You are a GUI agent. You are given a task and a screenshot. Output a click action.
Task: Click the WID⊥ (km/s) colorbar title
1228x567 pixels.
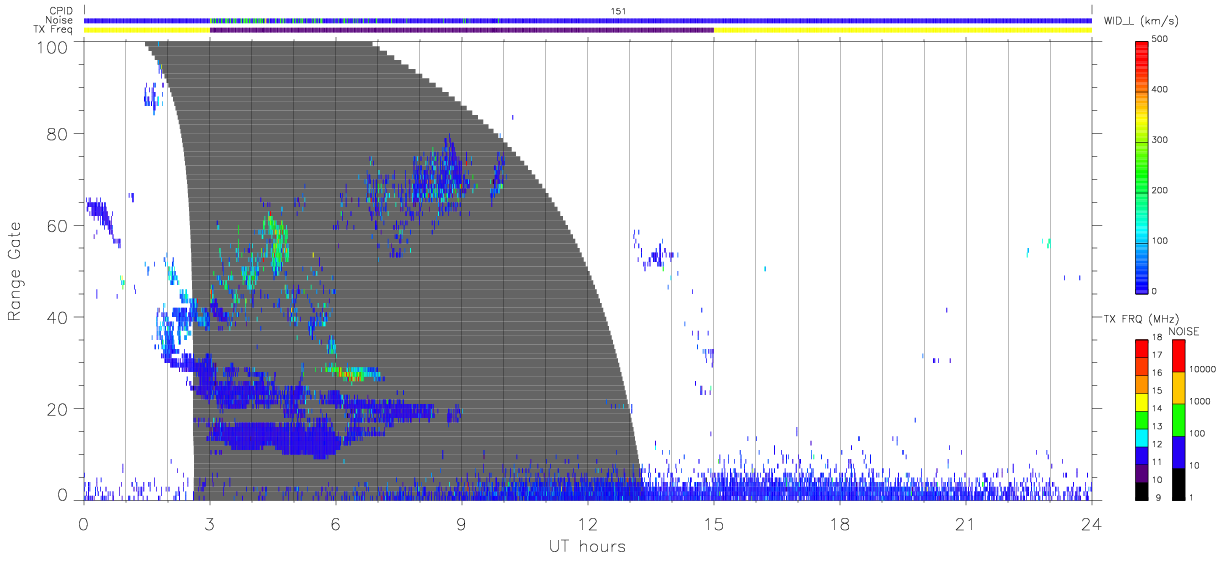point(1142,20)
